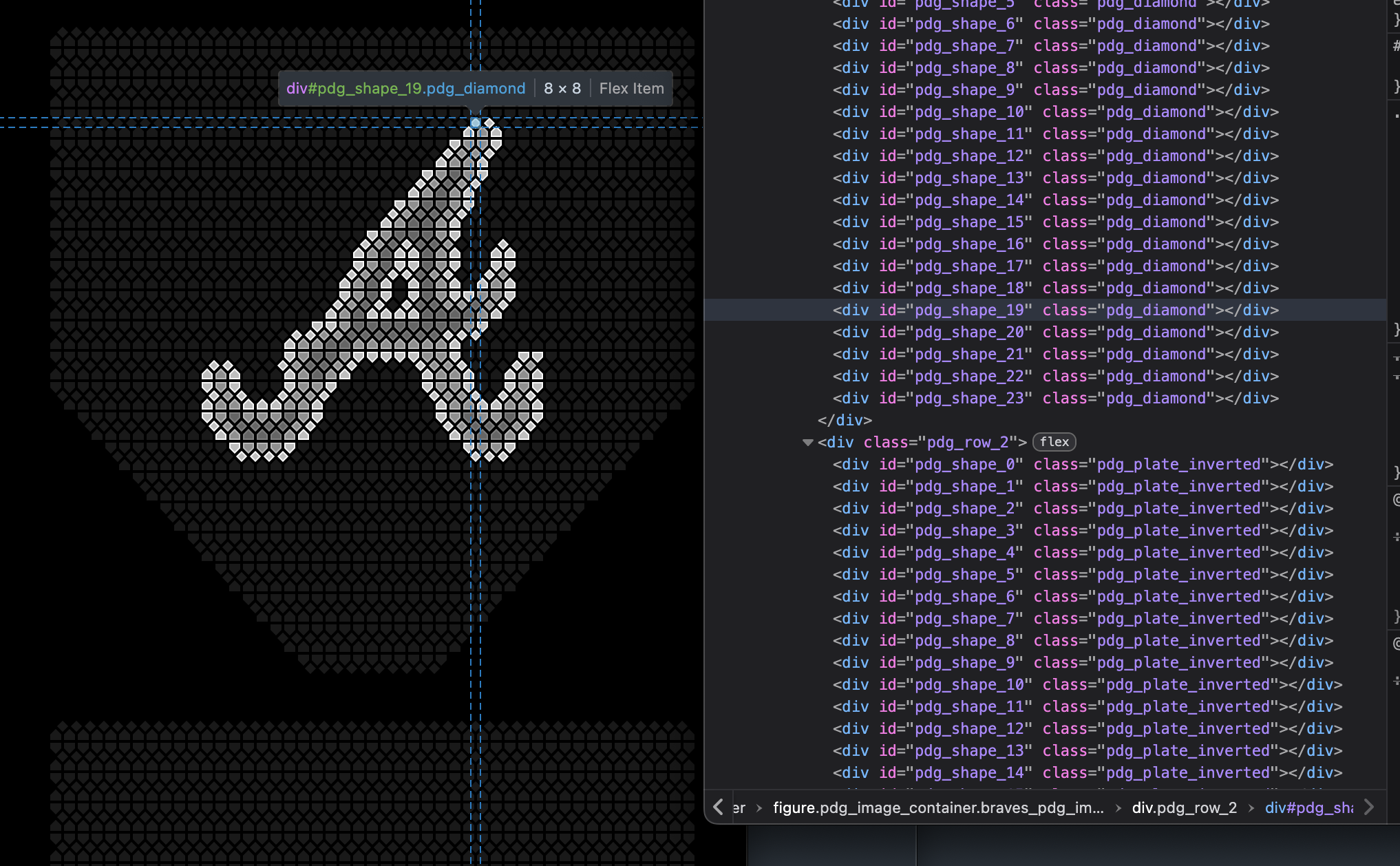
Task: Select pdg_shape_12 pdg_diamond element row
Action: 1046,156
